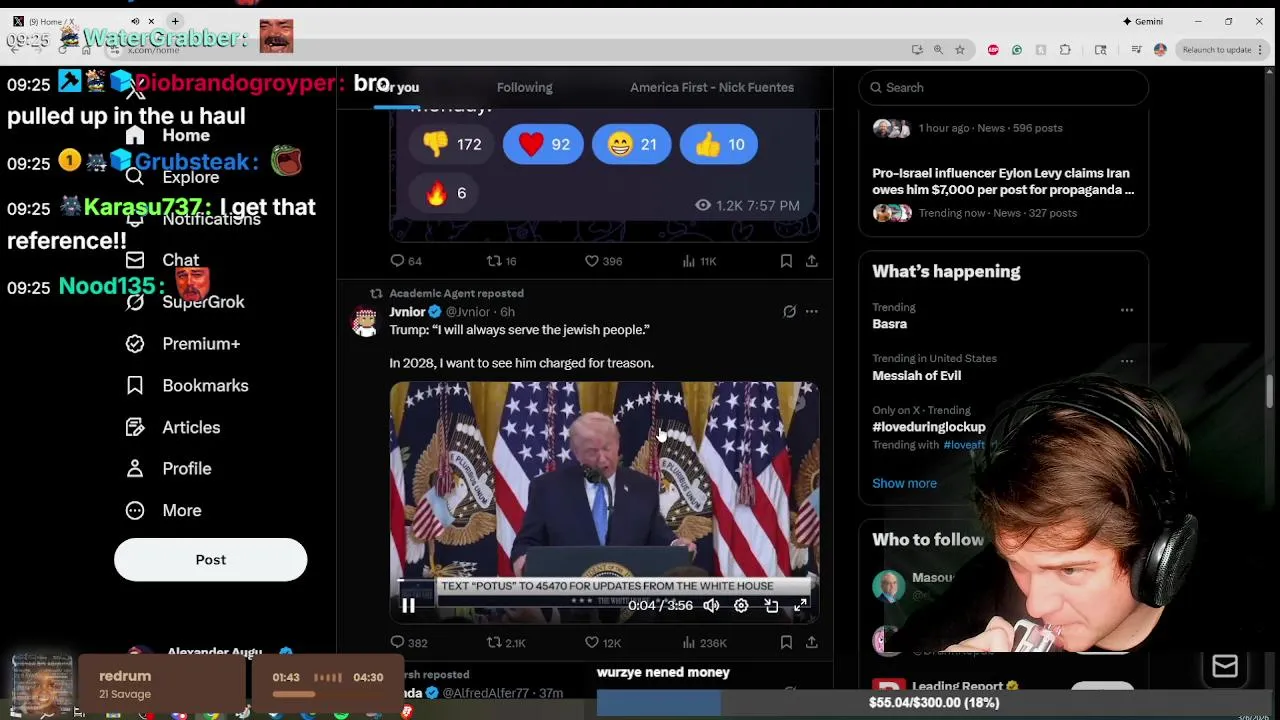Click the fire reaction with 6
The height and width of the screenshot is (720, 1280).
tap(445, 193)
